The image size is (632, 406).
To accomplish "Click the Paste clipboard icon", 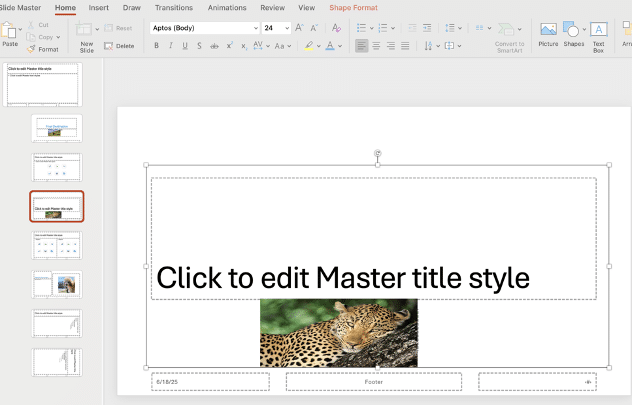I will (x=10, y=29).
